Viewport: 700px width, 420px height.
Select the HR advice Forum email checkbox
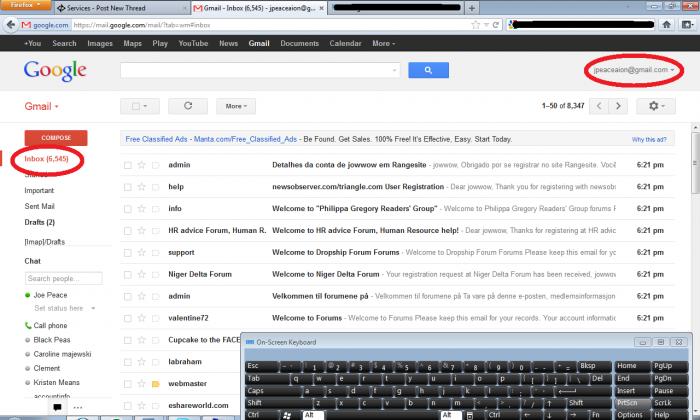pos(128,231)
